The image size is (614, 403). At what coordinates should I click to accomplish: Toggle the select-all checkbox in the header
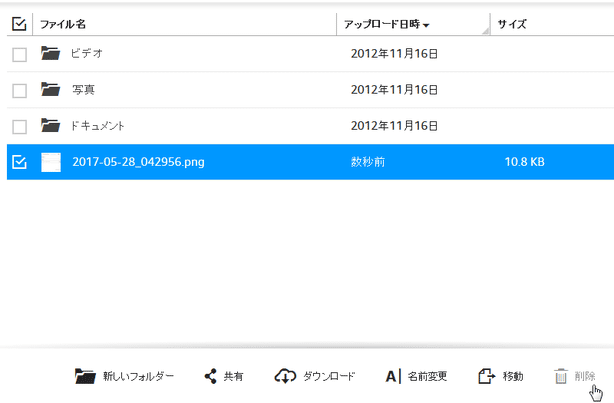19,24
